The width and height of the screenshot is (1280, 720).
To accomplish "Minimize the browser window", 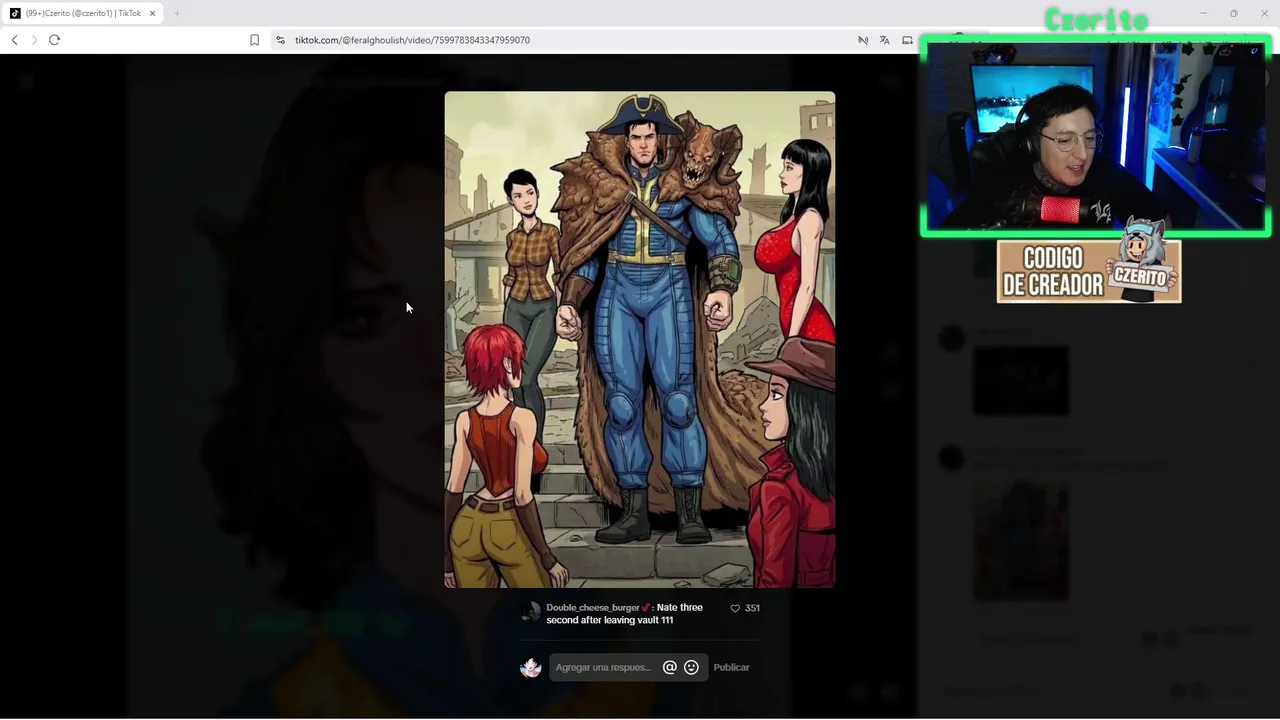I will pos(1203,13).
